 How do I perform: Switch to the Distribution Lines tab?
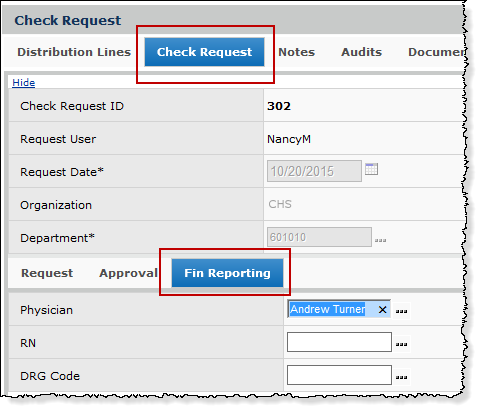[x=74, y=52]
